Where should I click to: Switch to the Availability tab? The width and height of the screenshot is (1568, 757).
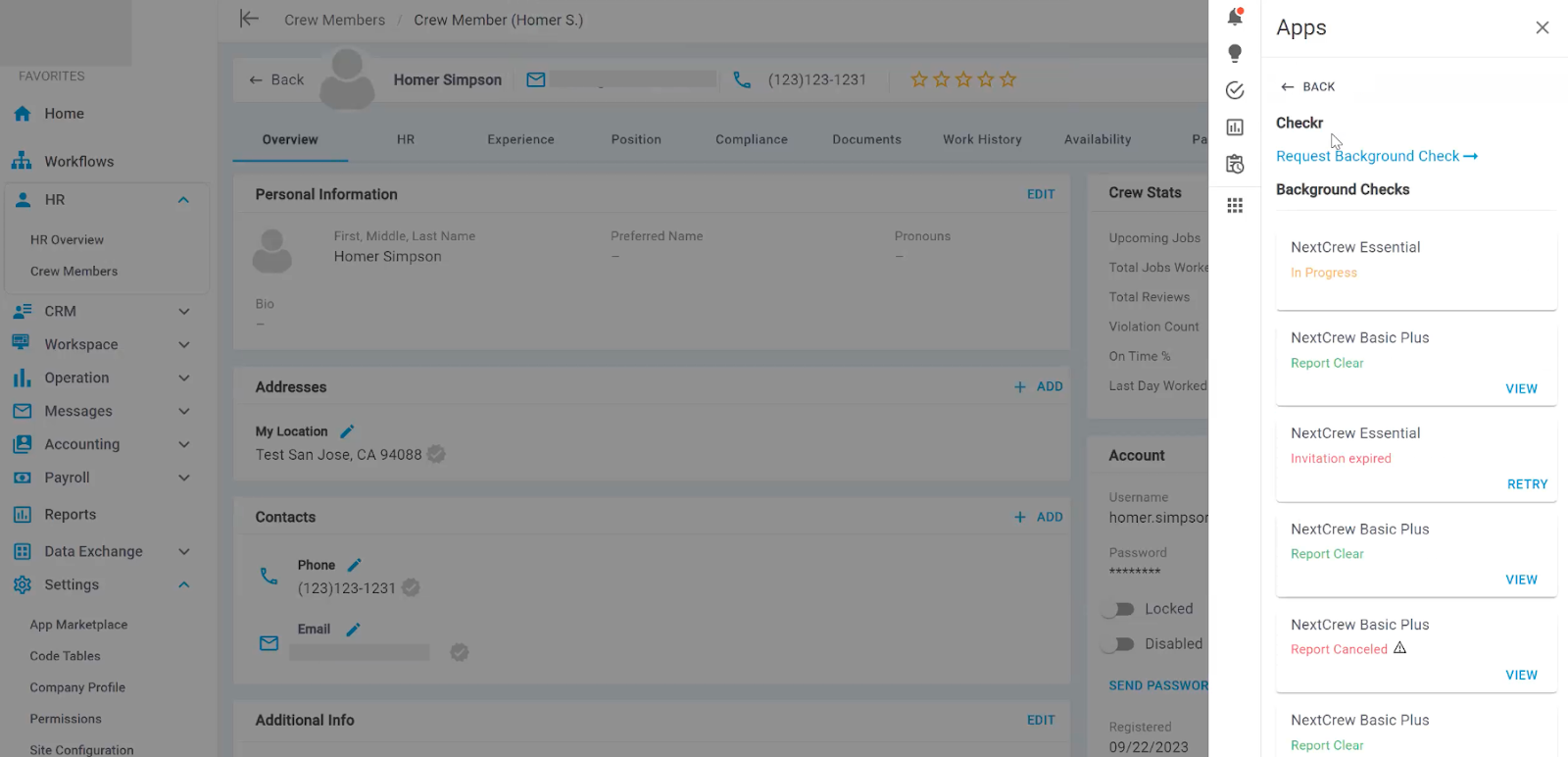pos(1098,139)
